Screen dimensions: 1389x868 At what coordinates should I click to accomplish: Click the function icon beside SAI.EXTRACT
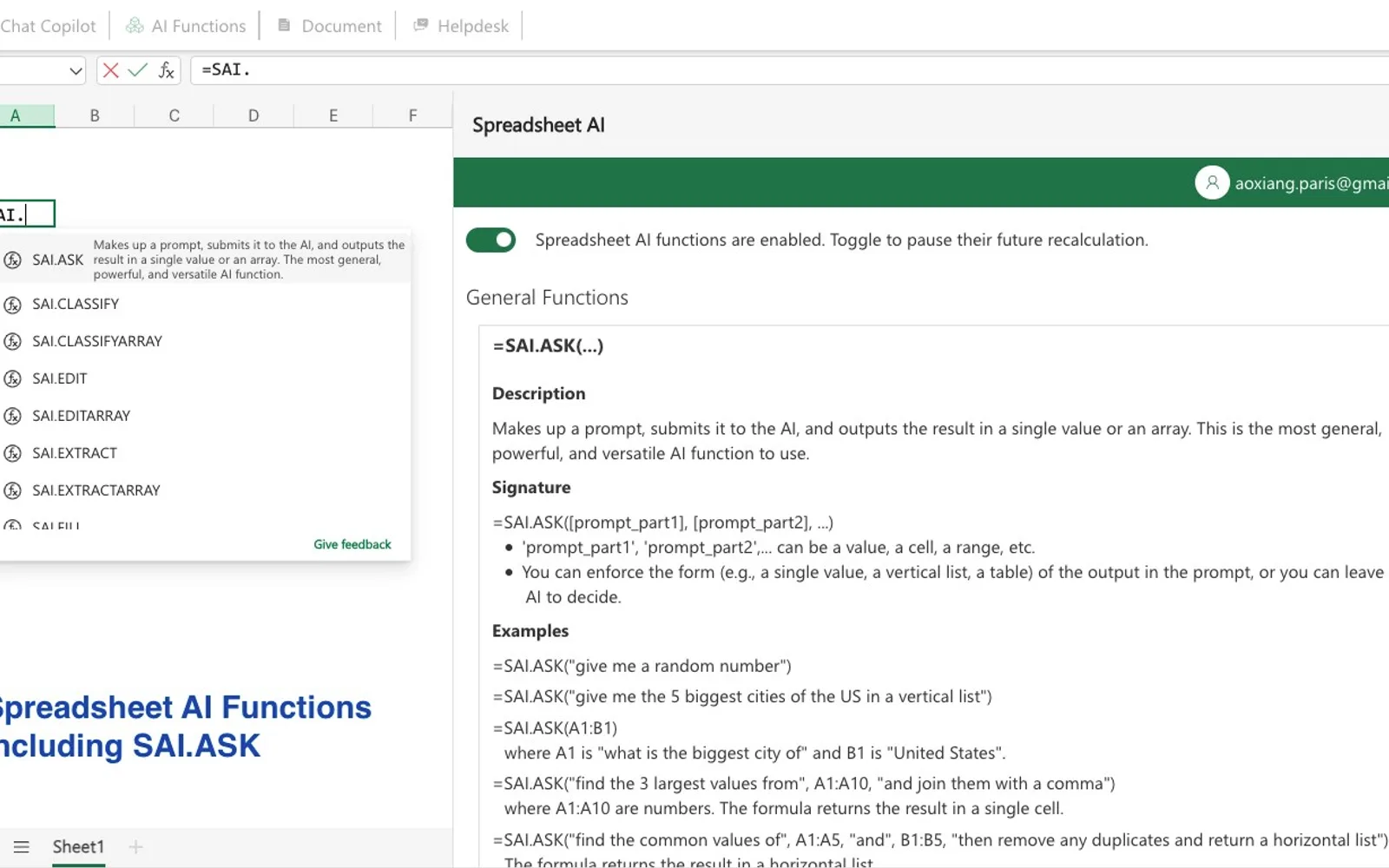(x=13, y=454)
